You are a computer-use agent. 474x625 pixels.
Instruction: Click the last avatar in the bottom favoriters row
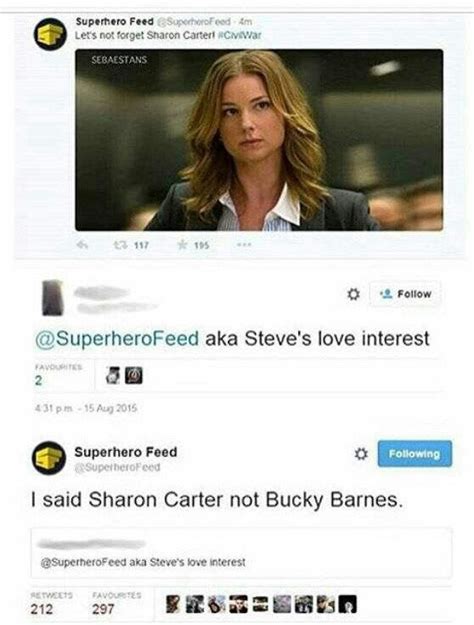pos(348,604)
